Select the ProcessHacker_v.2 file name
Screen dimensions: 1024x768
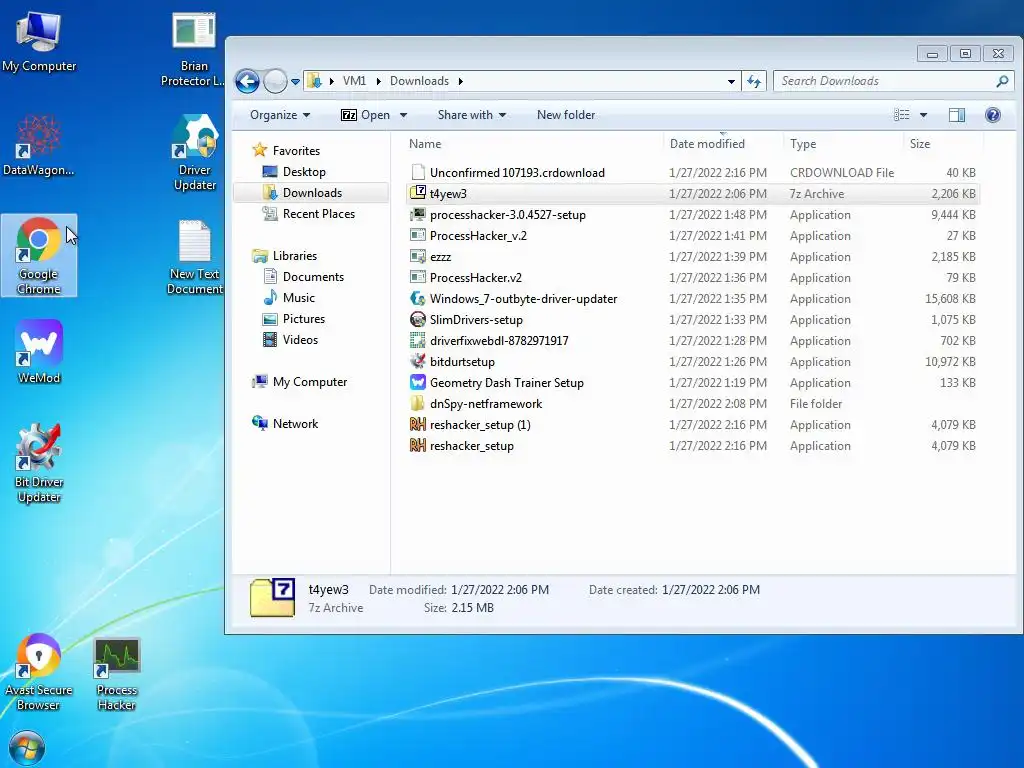(x=478, y=236)
